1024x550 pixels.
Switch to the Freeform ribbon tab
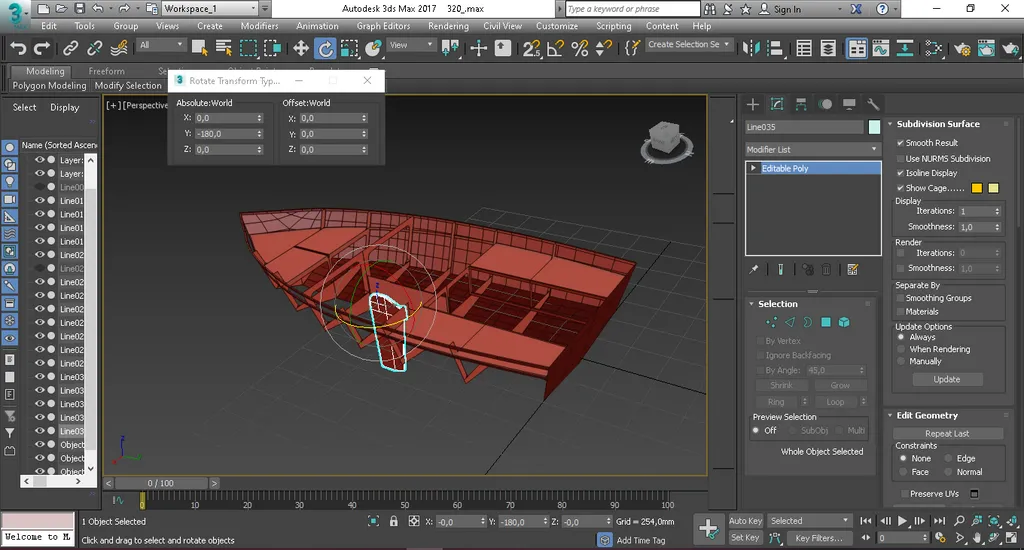click(x=106, y=71)
